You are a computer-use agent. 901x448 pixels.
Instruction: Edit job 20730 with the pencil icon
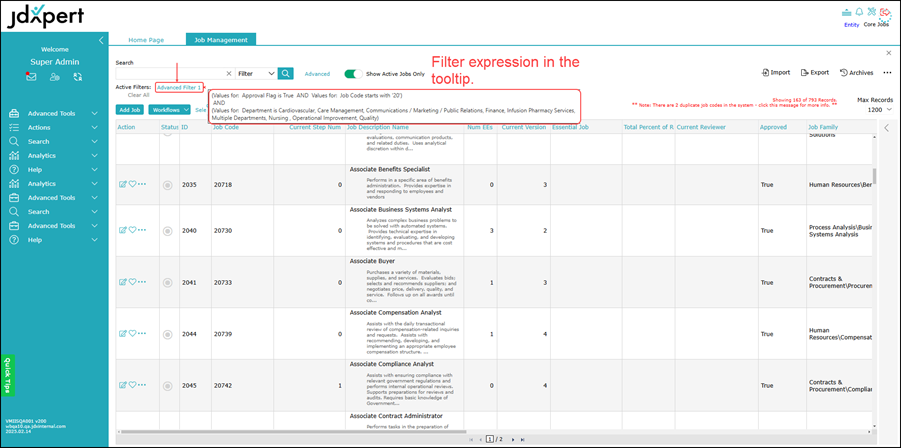(x=122, y=230)
